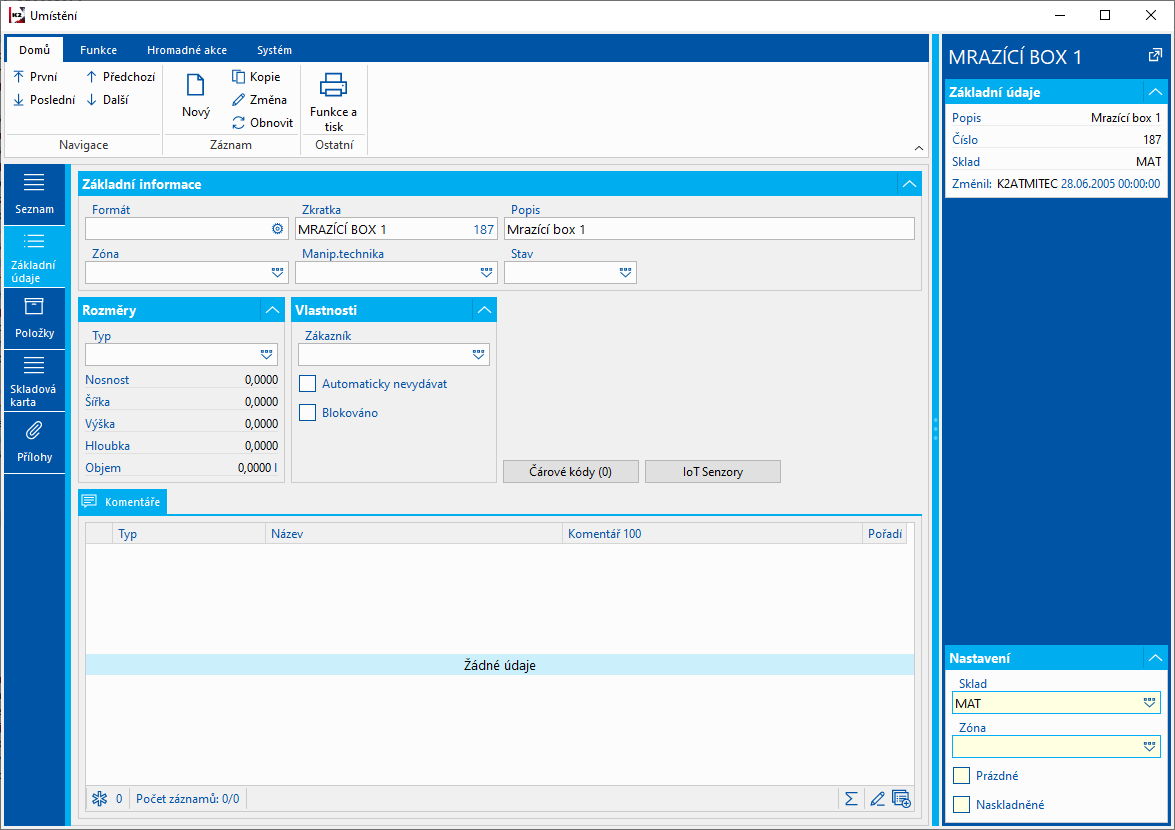Viewport: 1175px width, 830px height.
Task: Expand the Stav dropdown list
Action: click(625, 272)
